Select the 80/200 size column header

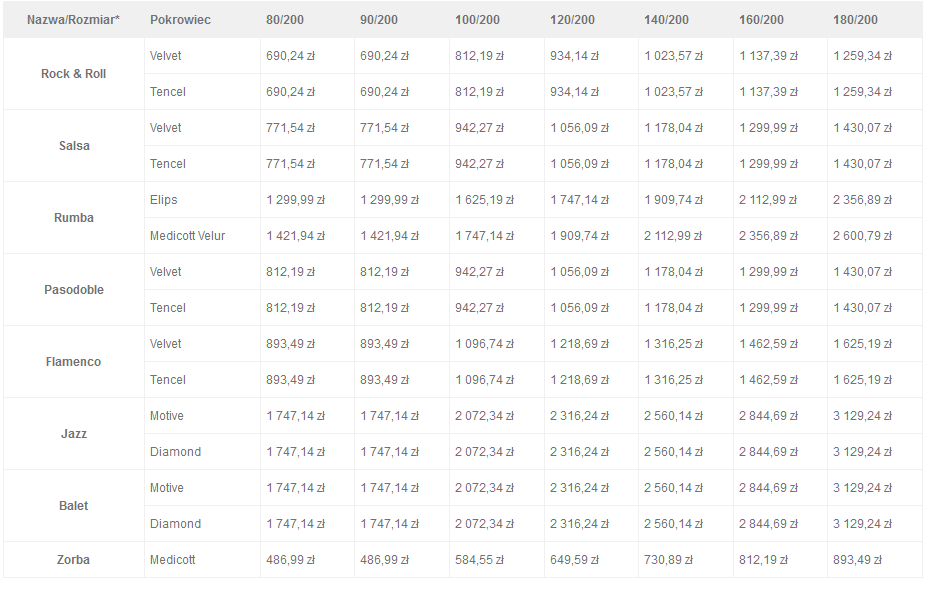[284, 20]
